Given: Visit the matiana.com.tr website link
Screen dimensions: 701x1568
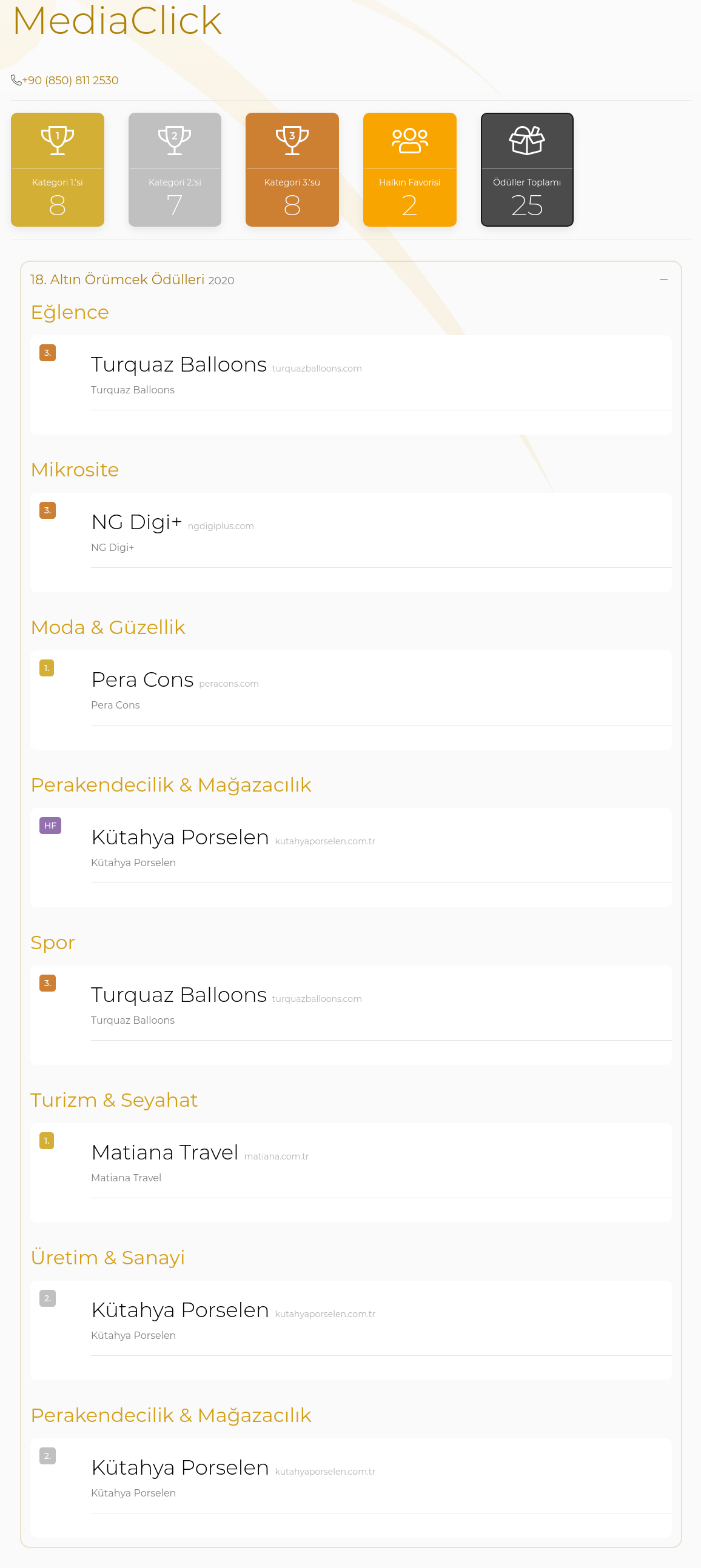Looking at the screenshot, I should [x=276, y=1156].
